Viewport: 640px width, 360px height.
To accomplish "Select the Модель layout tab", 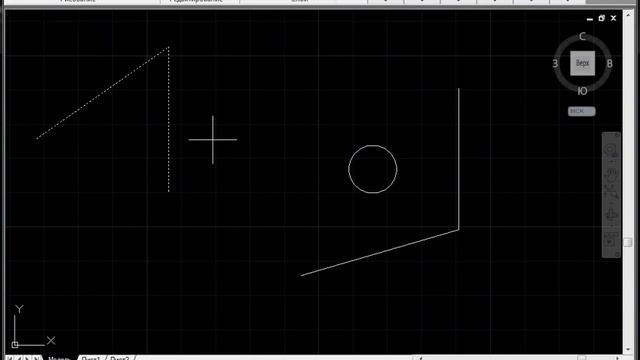I will [x=59, y=358].
